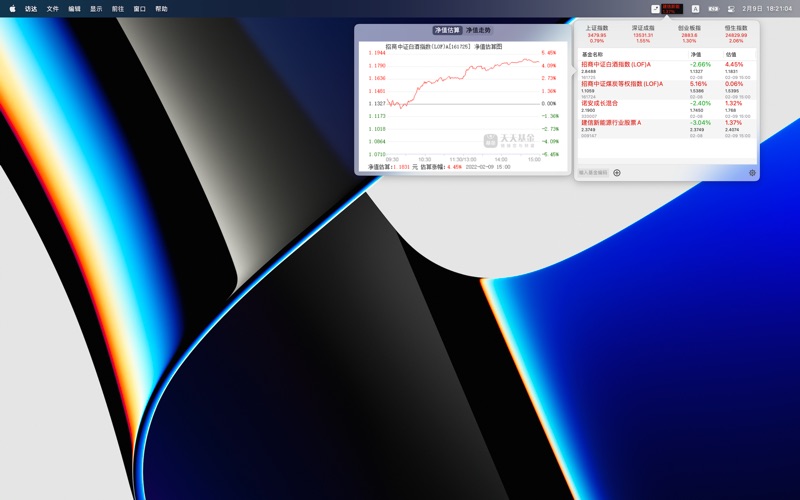Image resolution: width=800 pixels, height=500 pixels.
Task: Open the 前往 menu
Action: click(x=118, y=9)
